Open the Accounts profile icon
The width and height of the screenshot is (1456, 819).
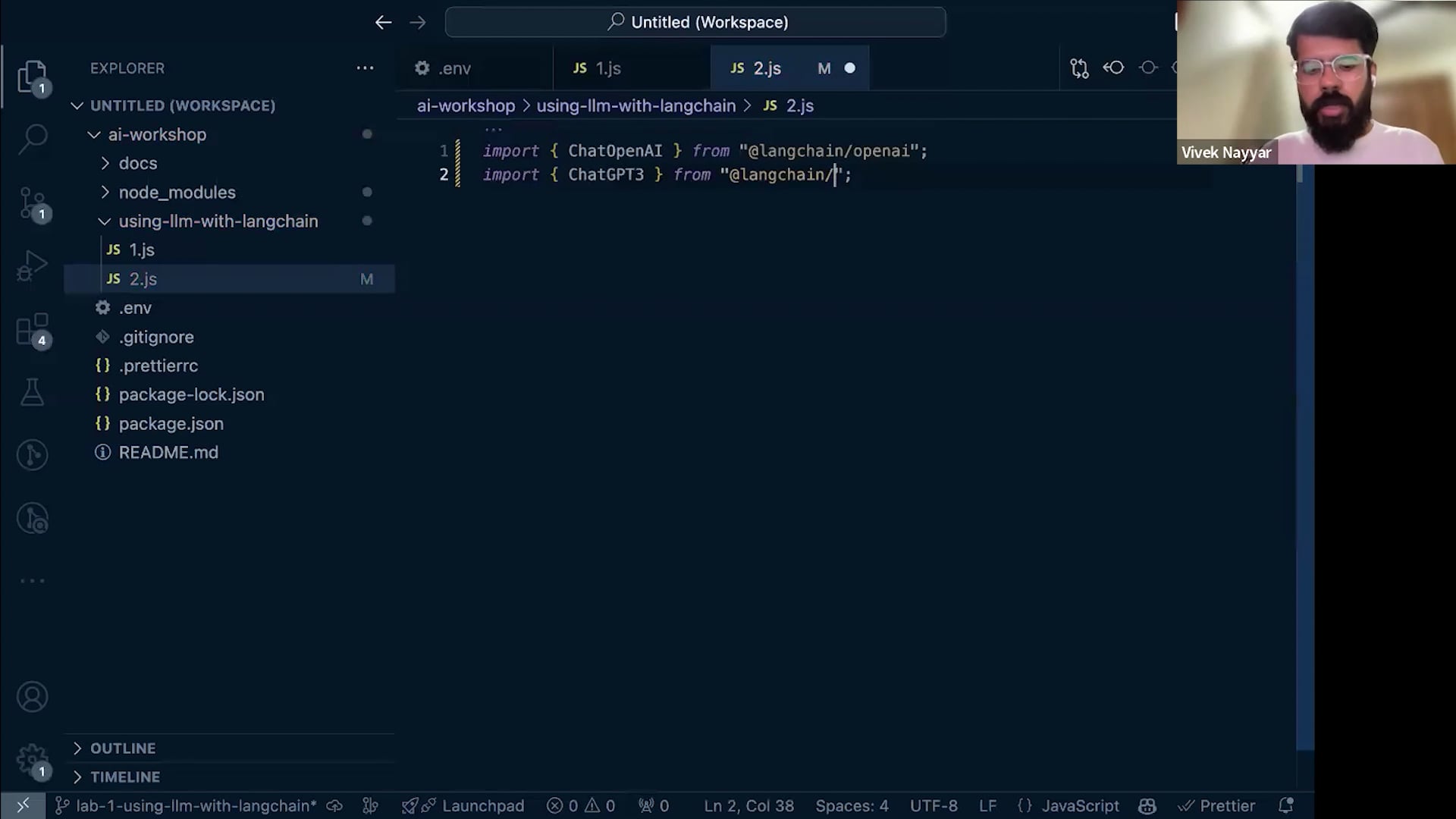(33, 697)
